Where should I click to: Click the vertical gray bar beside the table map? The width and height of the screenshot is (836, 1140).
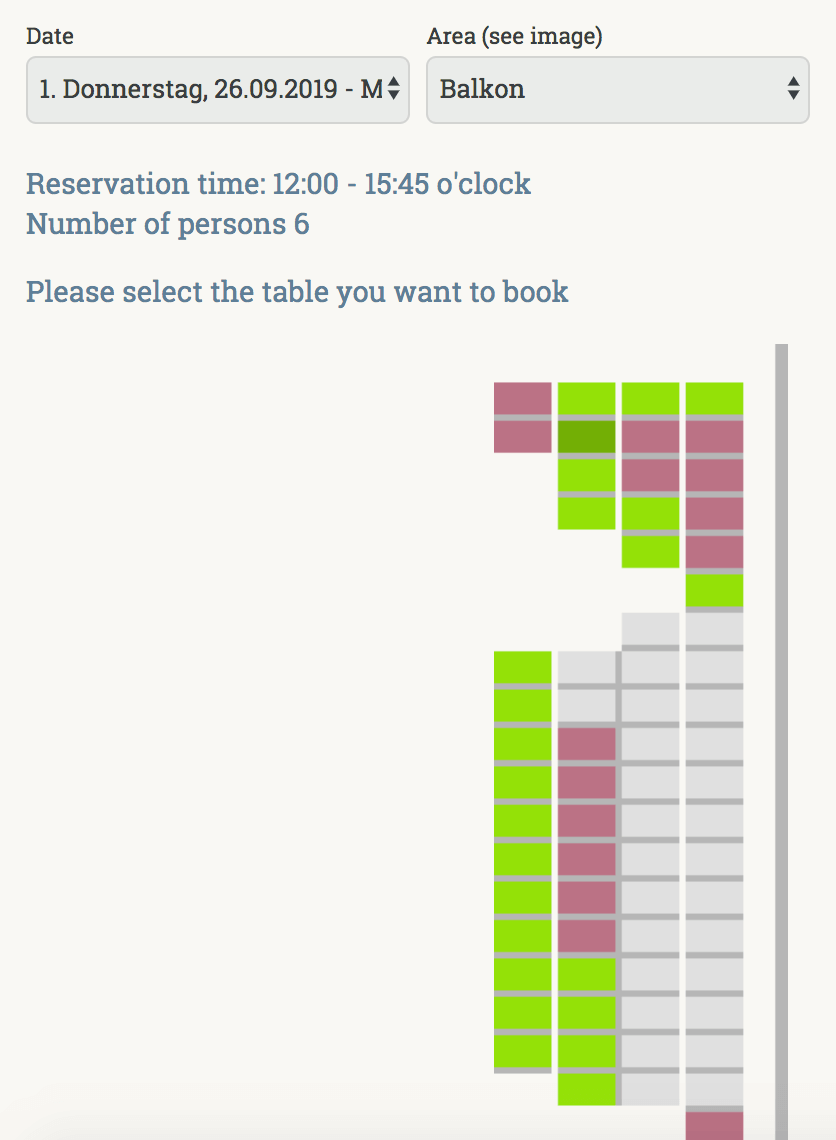781,742
